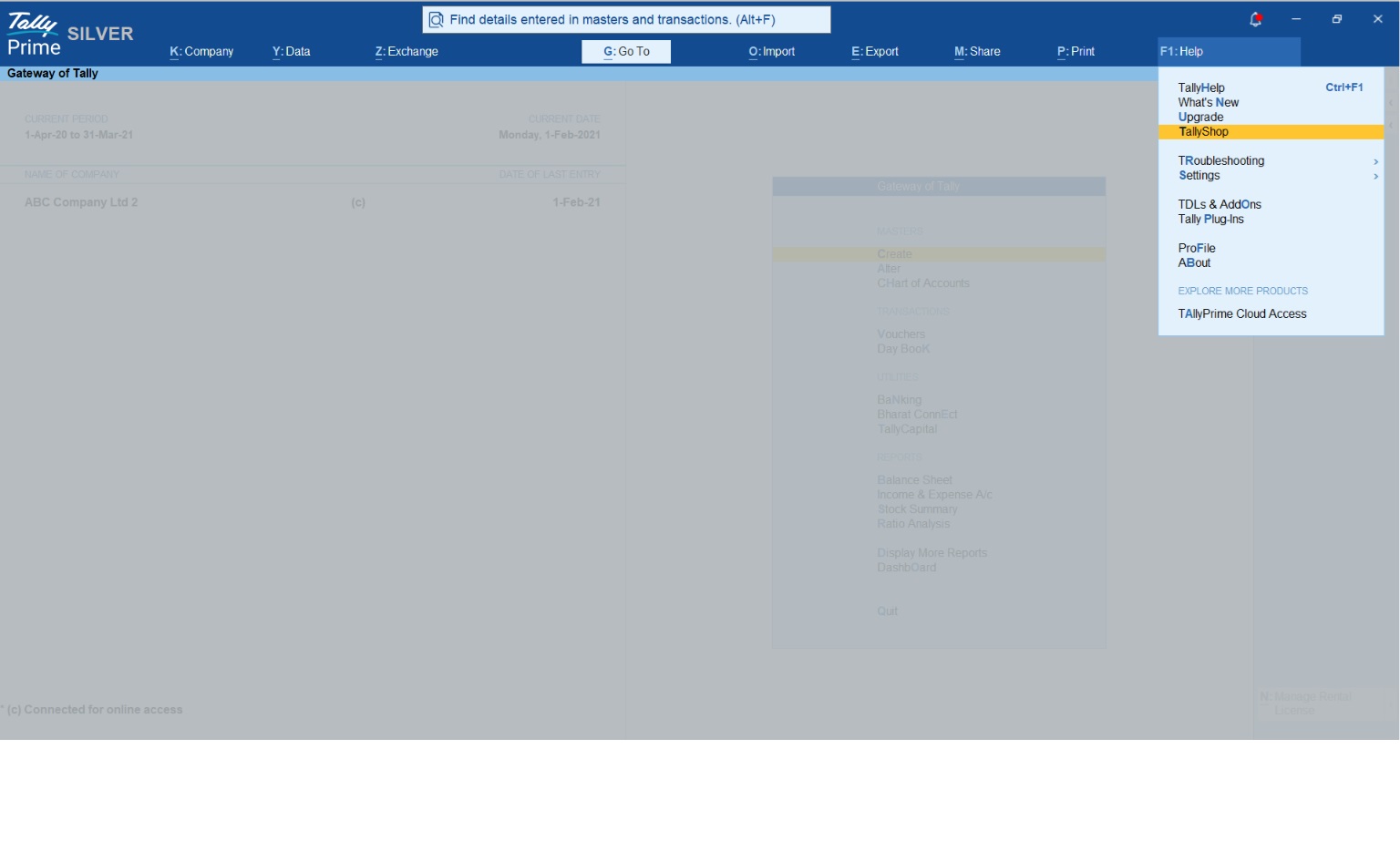This screenshot has height=862, width=1400.
Task: Click the Find details search field
Action: pos(626,20)
